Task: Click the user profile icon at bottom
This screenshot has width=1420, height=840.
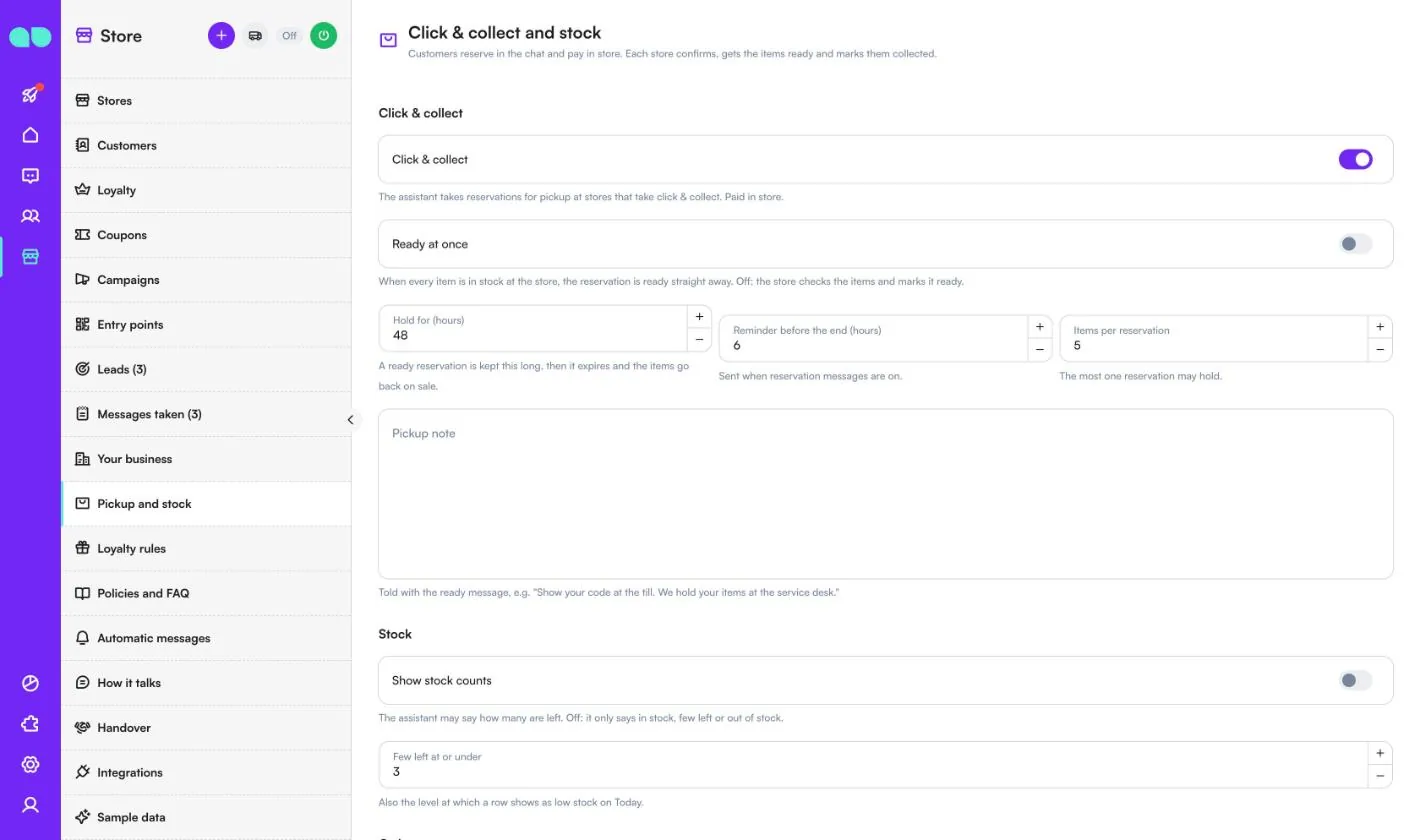Action: tap(30, 805)
